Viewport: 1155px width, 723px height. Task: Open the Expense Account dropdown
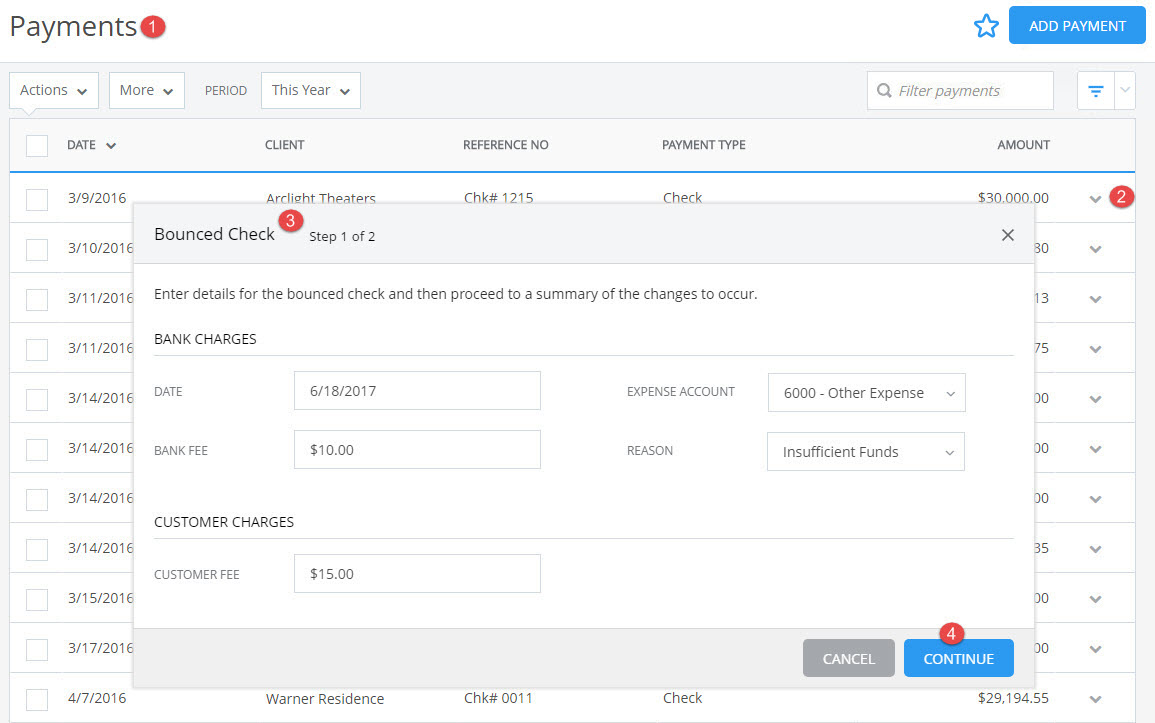(x=866, y=392)
